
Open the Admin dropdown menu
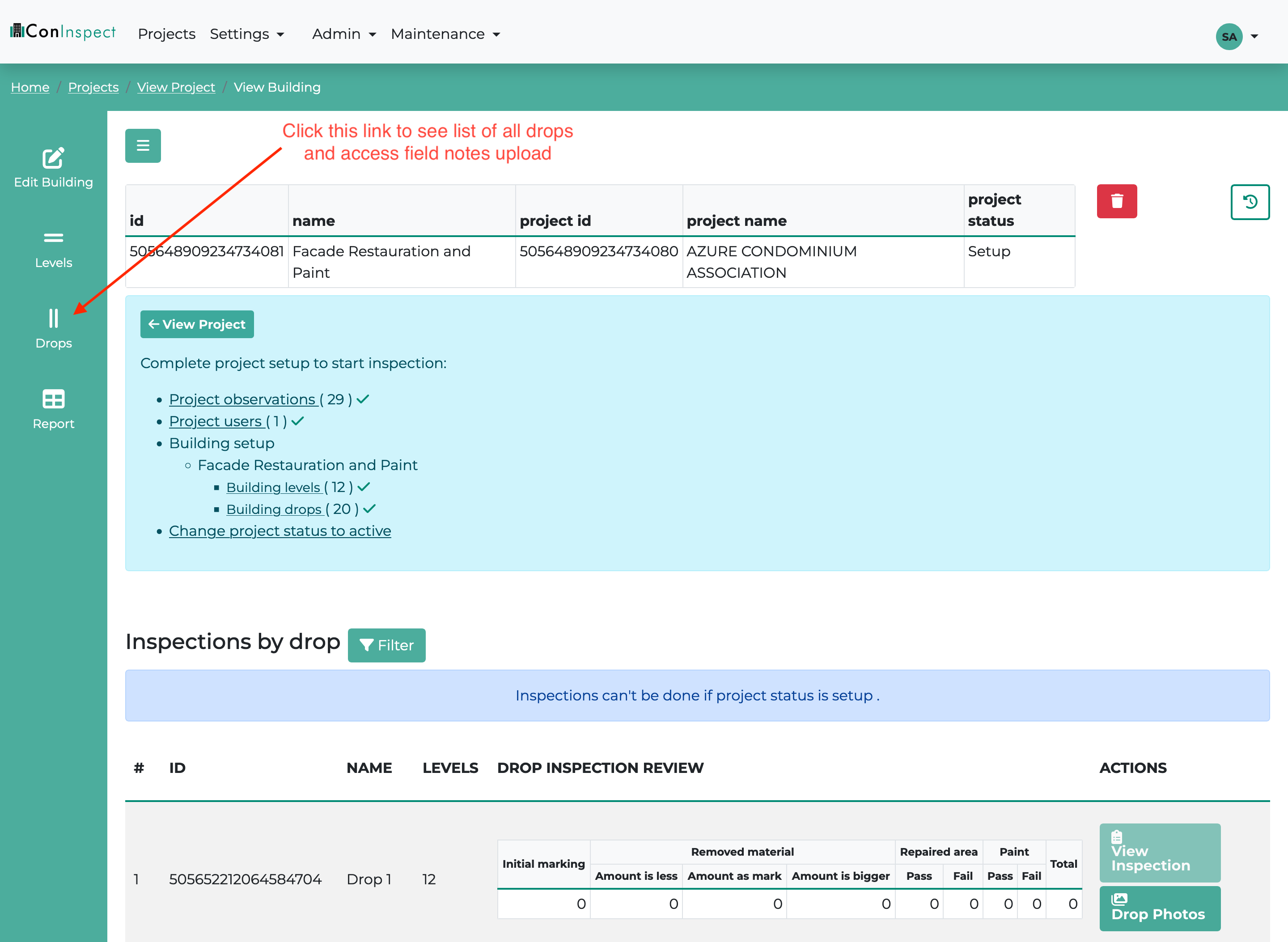coord(344,34)
